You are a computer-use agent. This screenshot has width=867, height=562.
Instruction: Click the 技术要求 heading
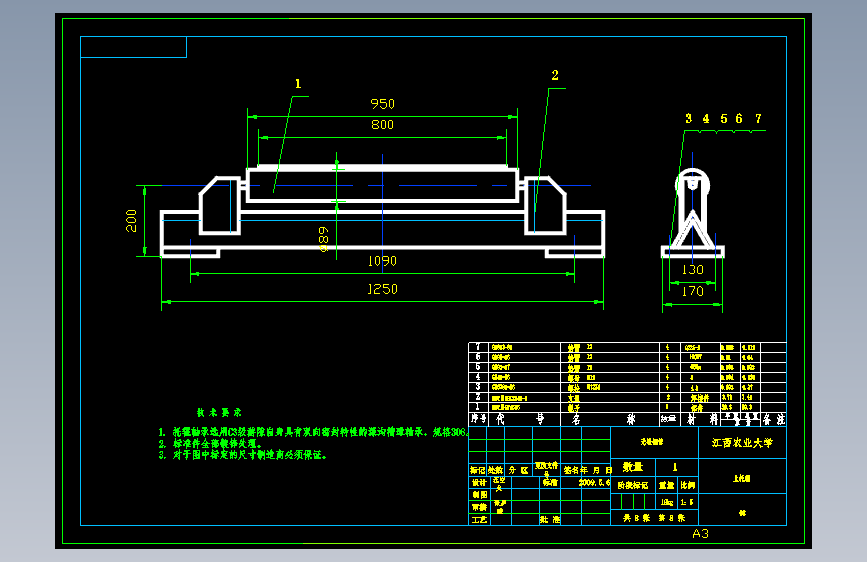(x=219, y=413)
